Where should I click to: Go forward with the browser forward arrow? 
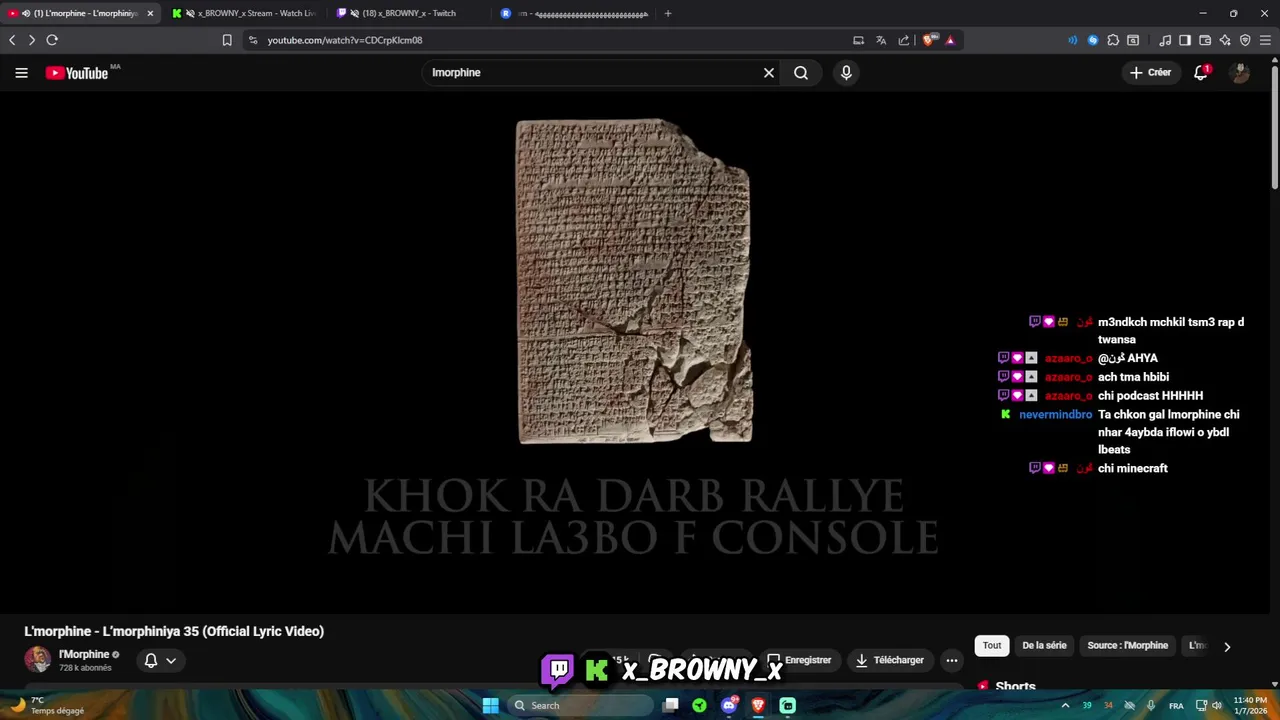[x=32, y=40]
